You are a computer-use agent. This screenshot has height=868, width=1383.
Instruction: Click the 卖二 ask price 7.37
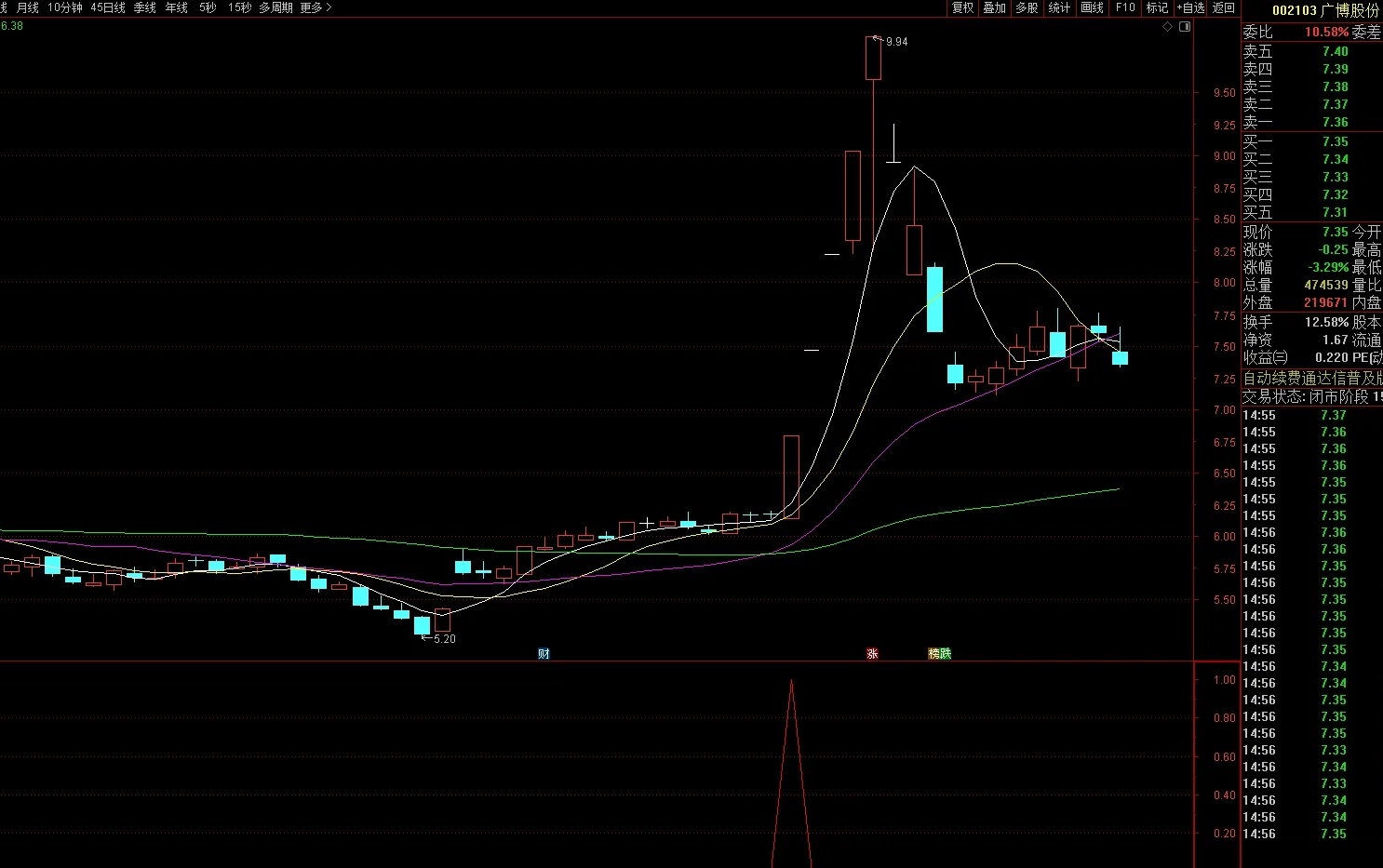click(1335, 104)
